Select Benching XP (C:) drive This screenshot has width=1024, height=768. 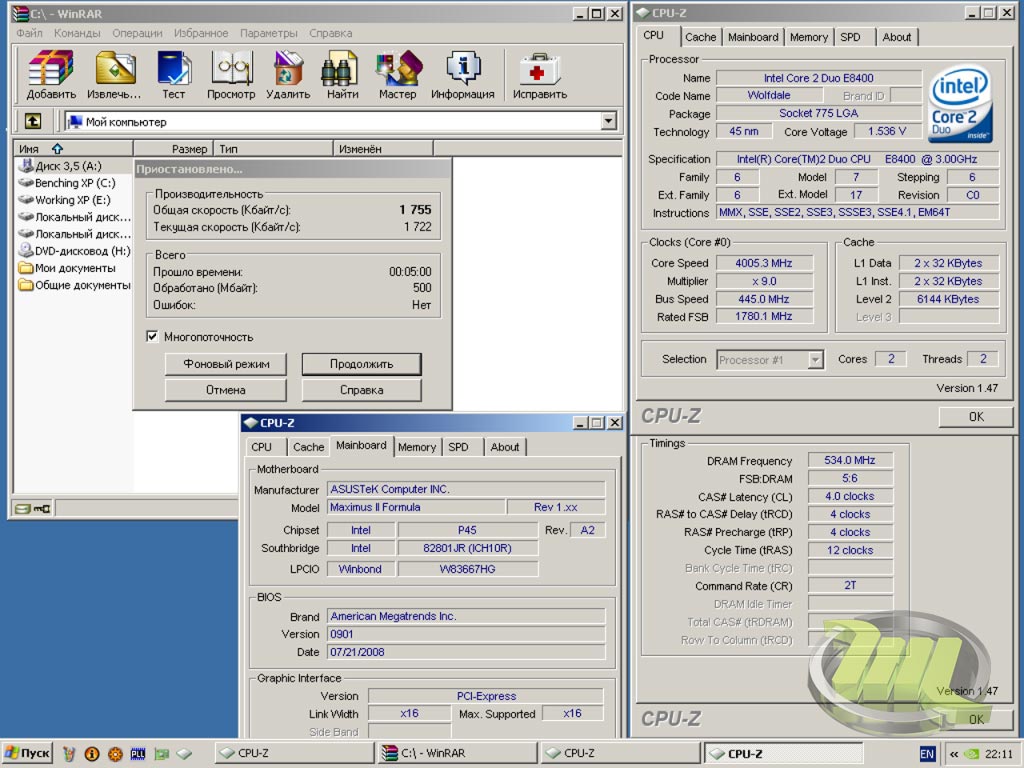tap(74, 183)
